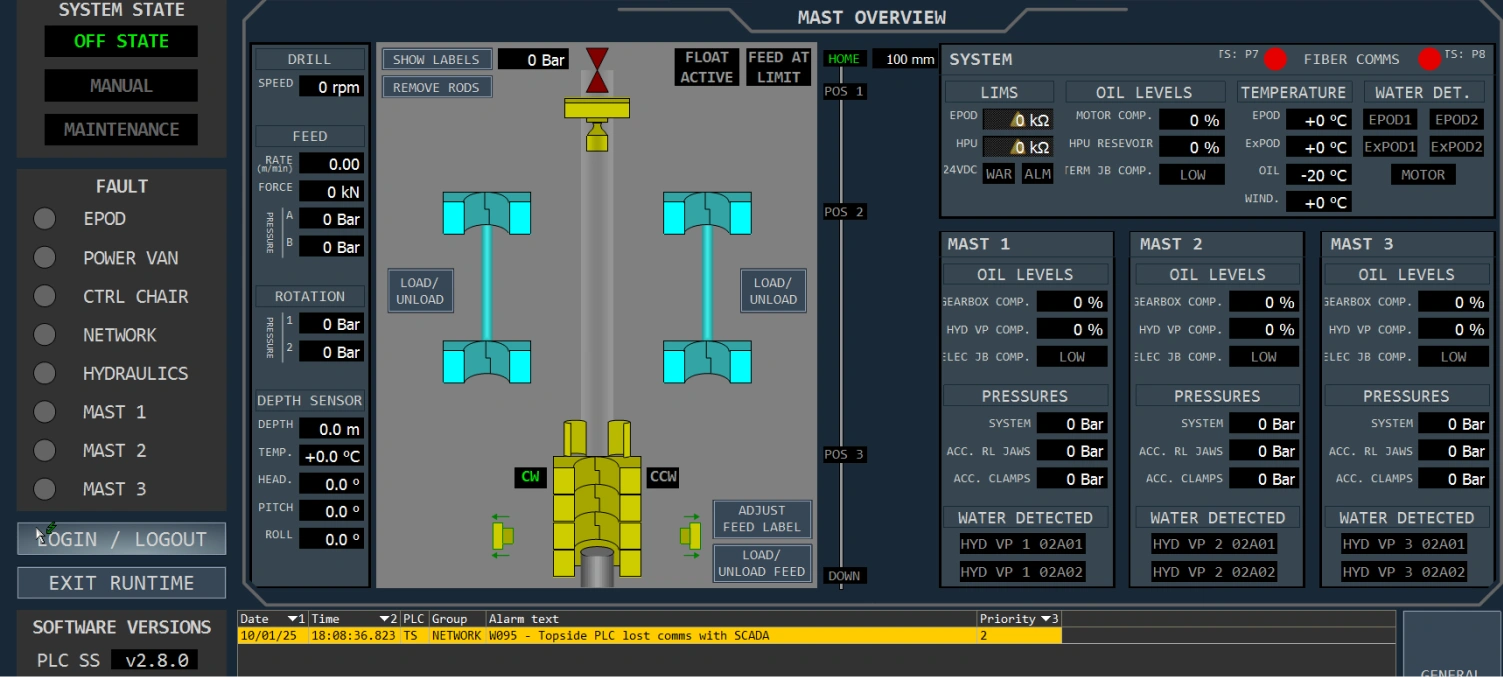The height and width of the screenshot is (677, 1503).
Task: Click the EPOD fault indicator lamp
Action: pos(44,219)
